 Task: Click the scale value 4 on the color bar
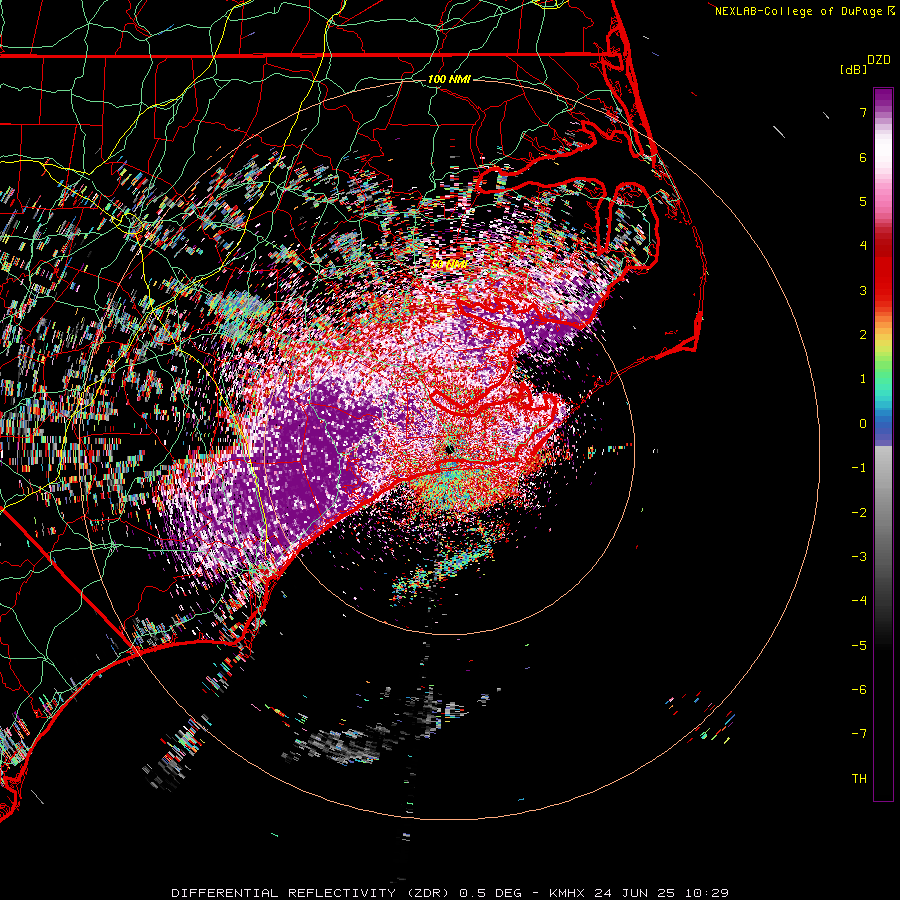(863, 246)
